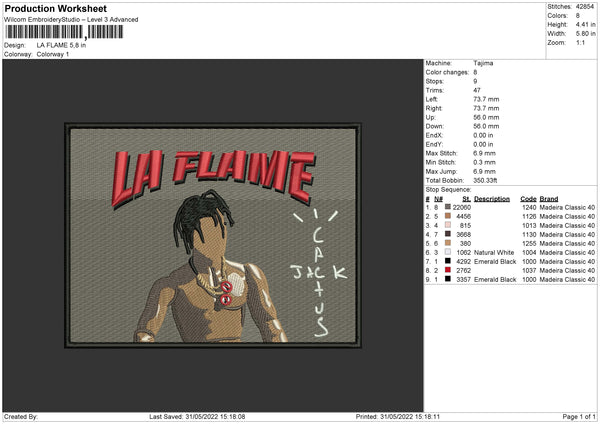Click the red 'LA FLAME' lettering in design
The height and width of the screenshot is (424, 600).
tap(213, 177)
